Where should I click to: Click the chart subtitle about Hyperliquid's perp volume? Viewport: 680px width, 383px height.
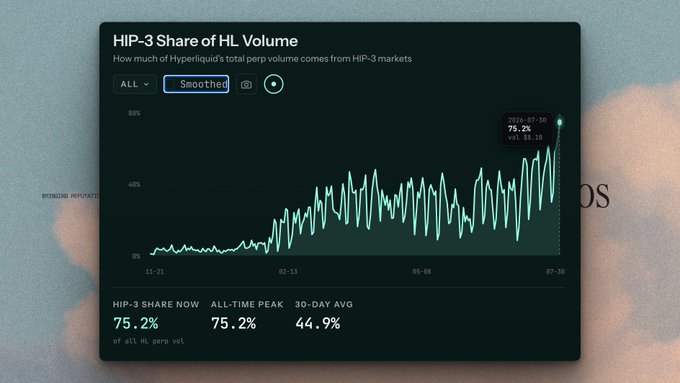click(x=262, y=59)
